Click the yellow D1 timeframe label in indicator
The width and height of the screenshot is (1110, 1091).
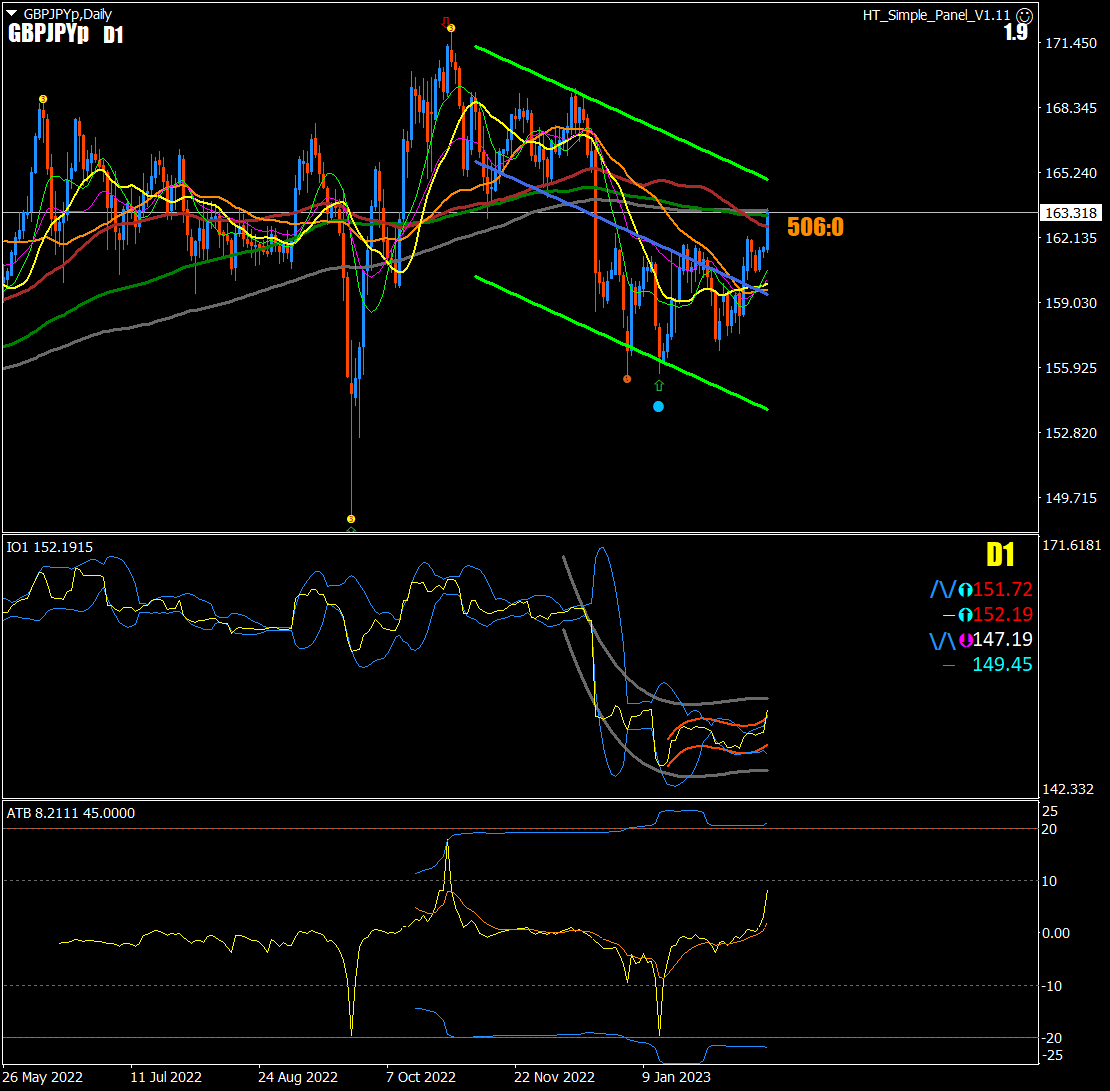[x=1000, y=554]
